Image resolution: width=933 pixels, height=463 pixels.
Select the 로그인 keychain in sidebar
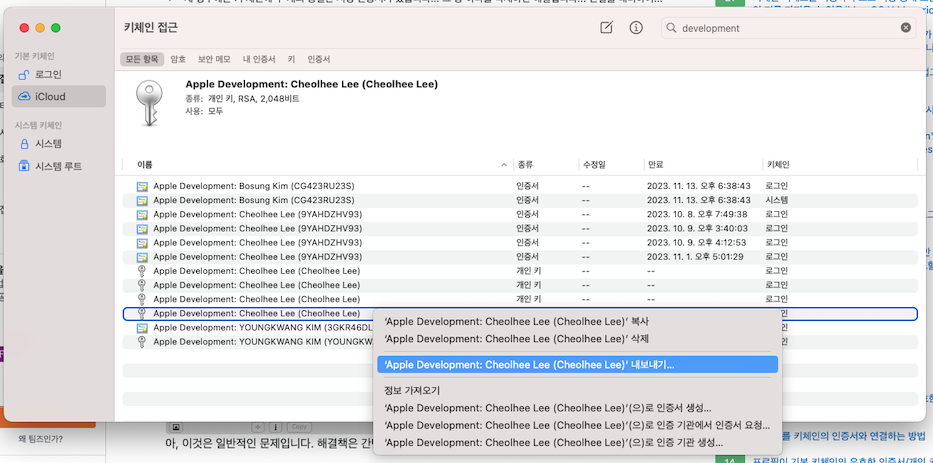(59, 75)
